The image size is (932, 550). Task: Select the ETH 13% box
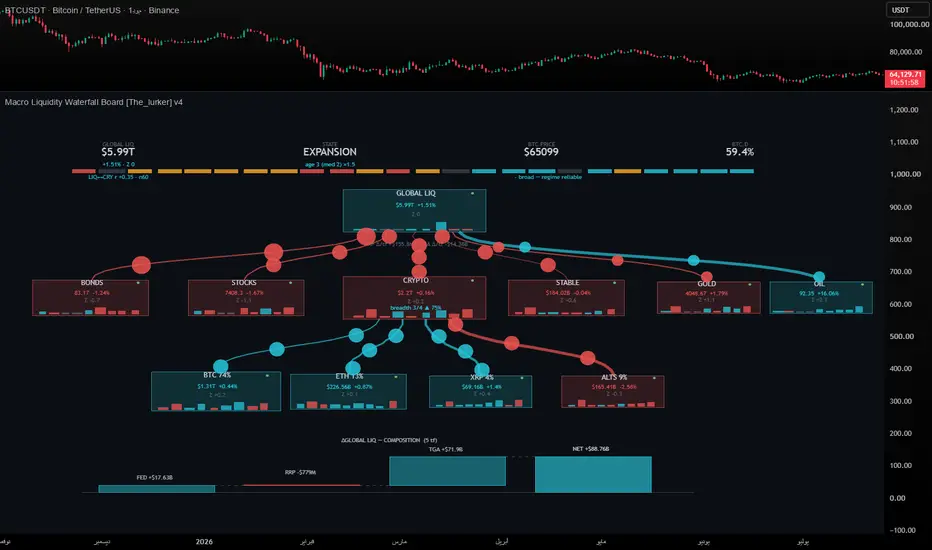(348, 391)
